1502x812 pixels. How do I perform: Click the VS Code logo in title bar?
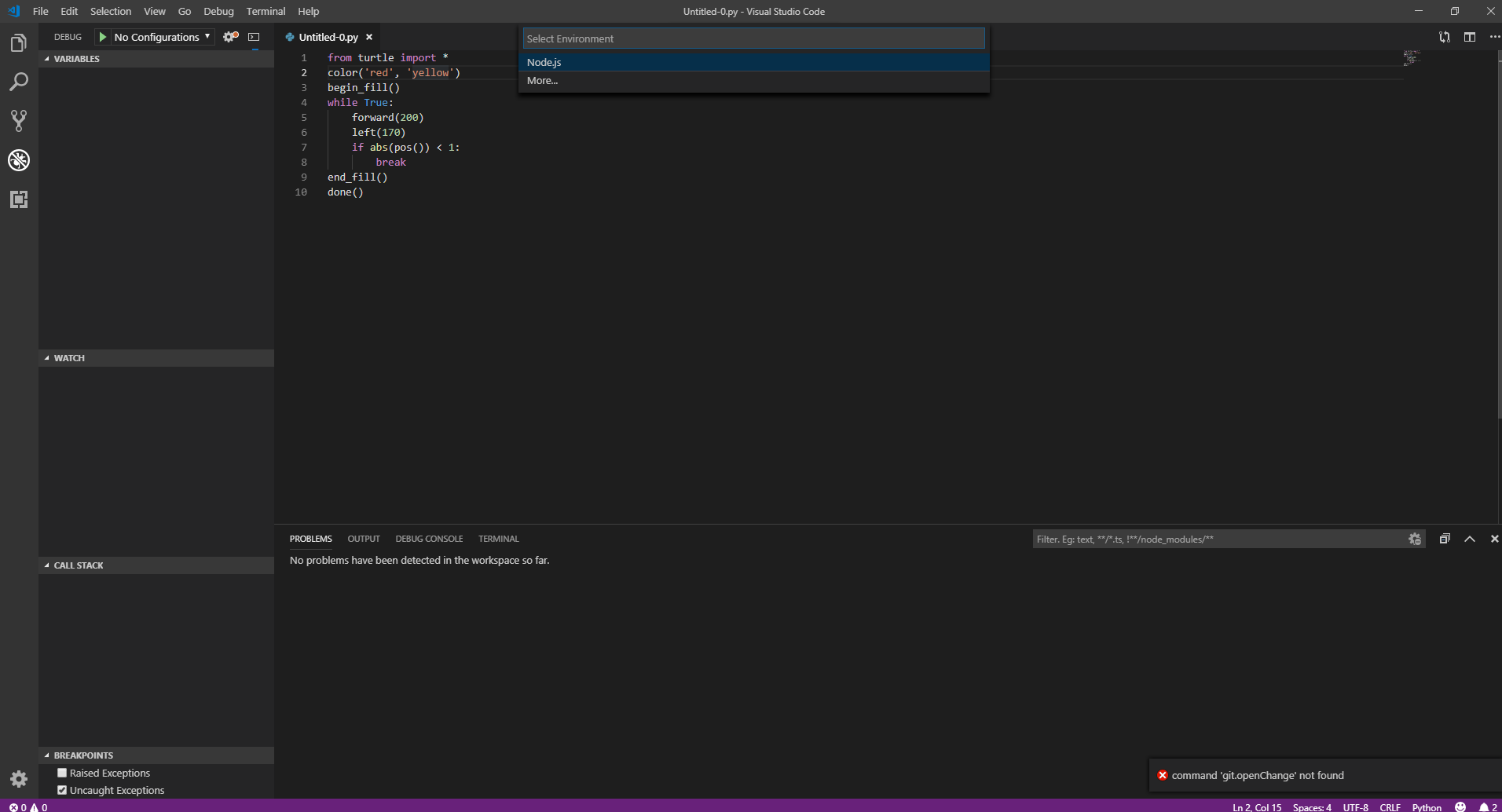click(x=13, y=11)
